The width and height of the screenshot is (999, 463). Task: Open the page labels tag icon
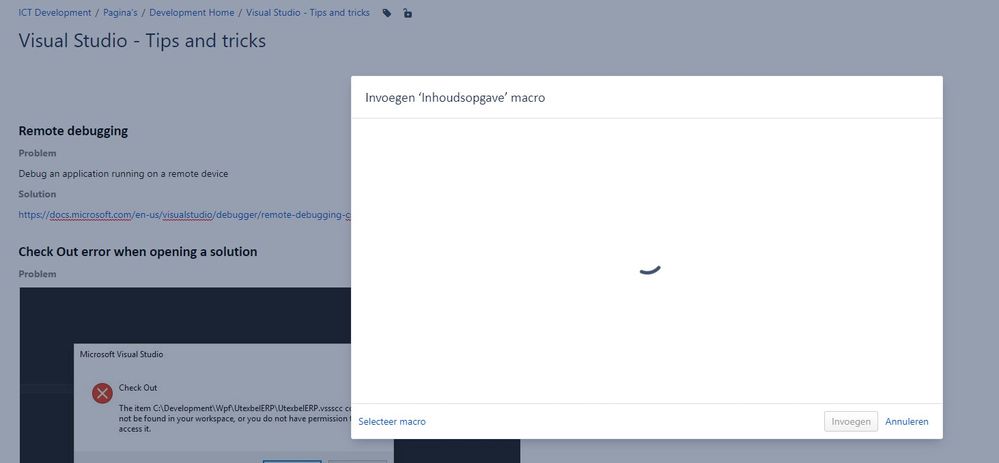pyautogui.click(x=387, y=13)
